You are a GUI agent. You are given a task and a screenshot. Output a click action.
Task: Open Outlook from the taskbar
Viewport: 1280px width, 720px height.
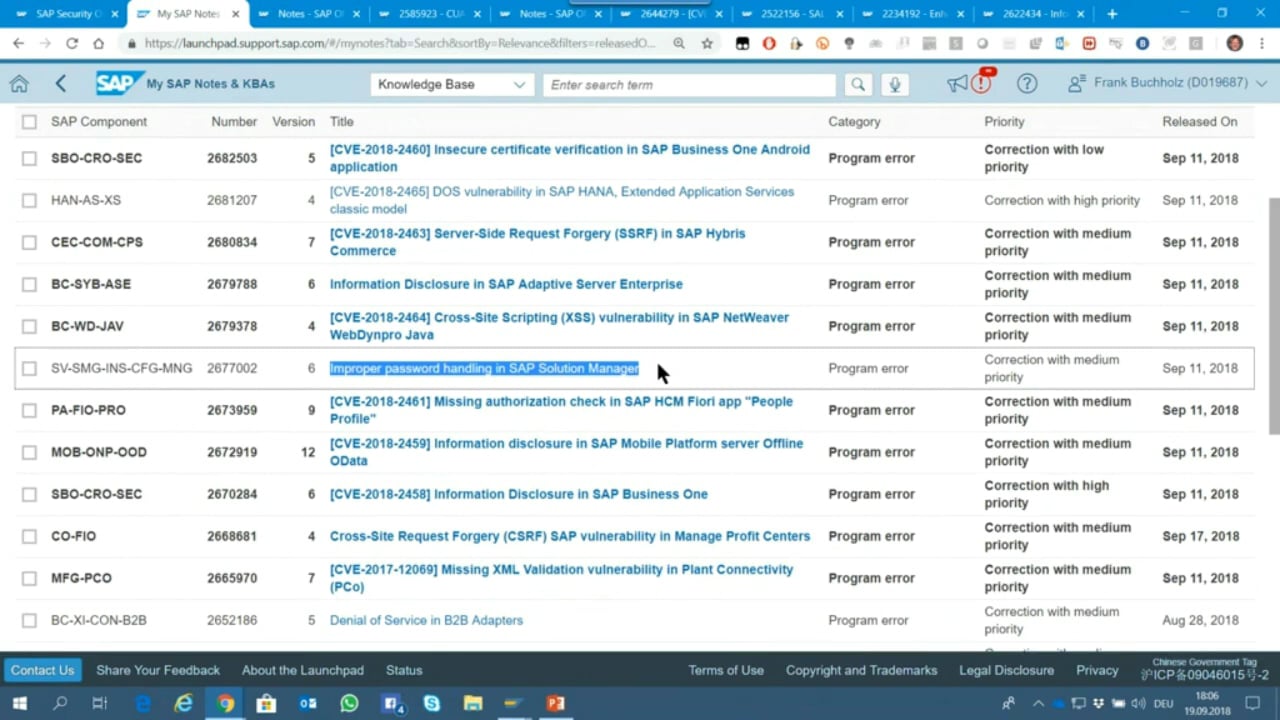(307, 704)
